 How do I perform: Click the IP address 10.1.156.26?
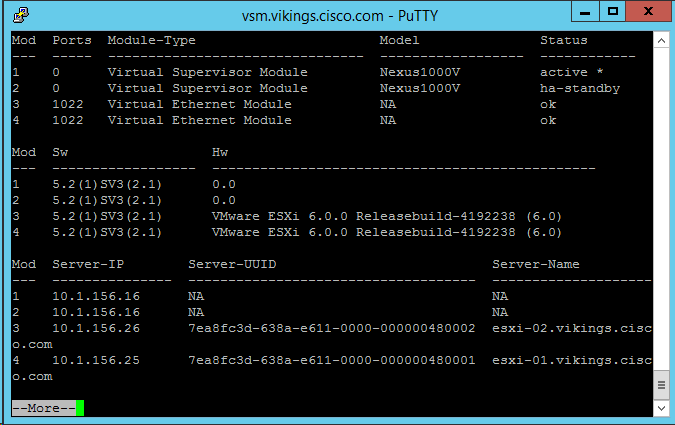pyautogui.click(x=96, y=328)
